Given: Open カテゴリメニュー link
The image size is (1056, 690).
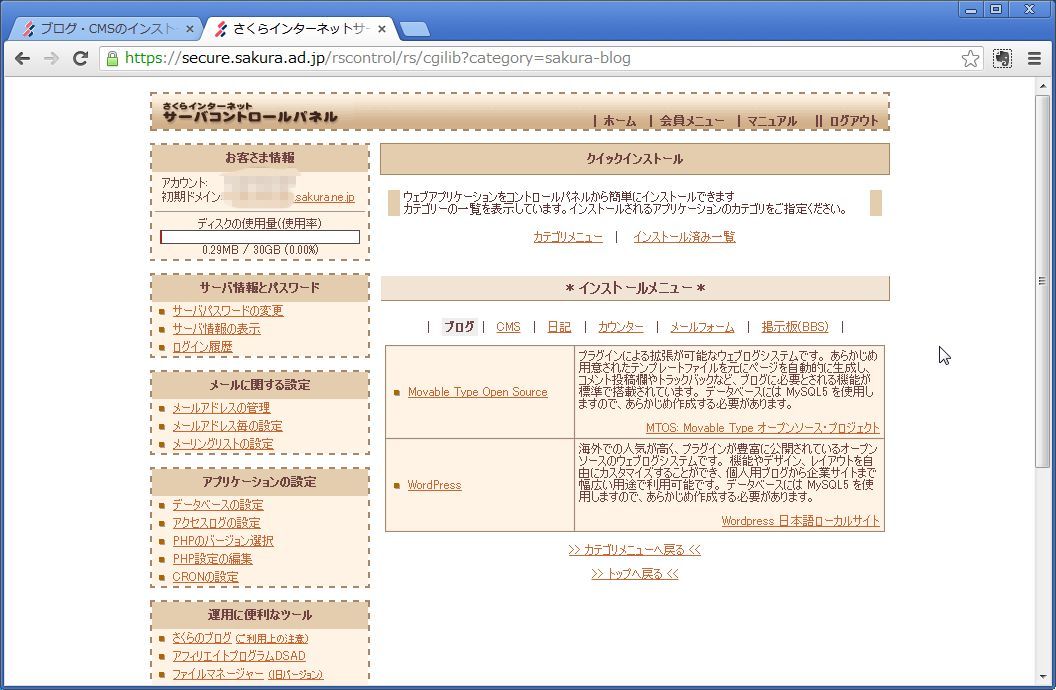Looking at the screenshot, I should (568, 237).
